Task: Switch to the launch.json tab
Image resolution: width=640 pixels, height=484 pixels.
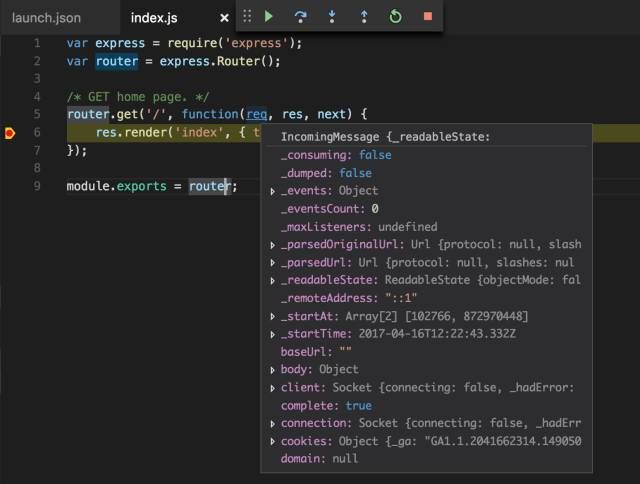Action: pyautogui.click(x=46, y=18)
